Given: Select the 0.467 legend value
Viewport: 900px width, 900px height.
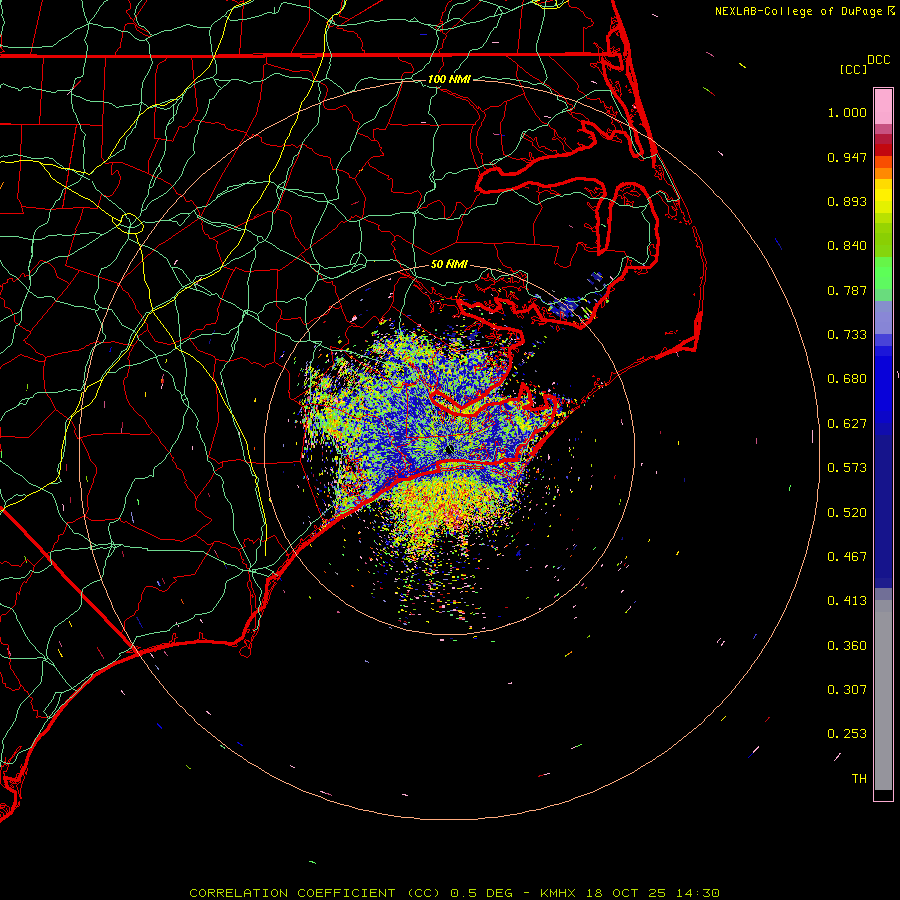Looking at the screenshot, I should coord(847,557).
